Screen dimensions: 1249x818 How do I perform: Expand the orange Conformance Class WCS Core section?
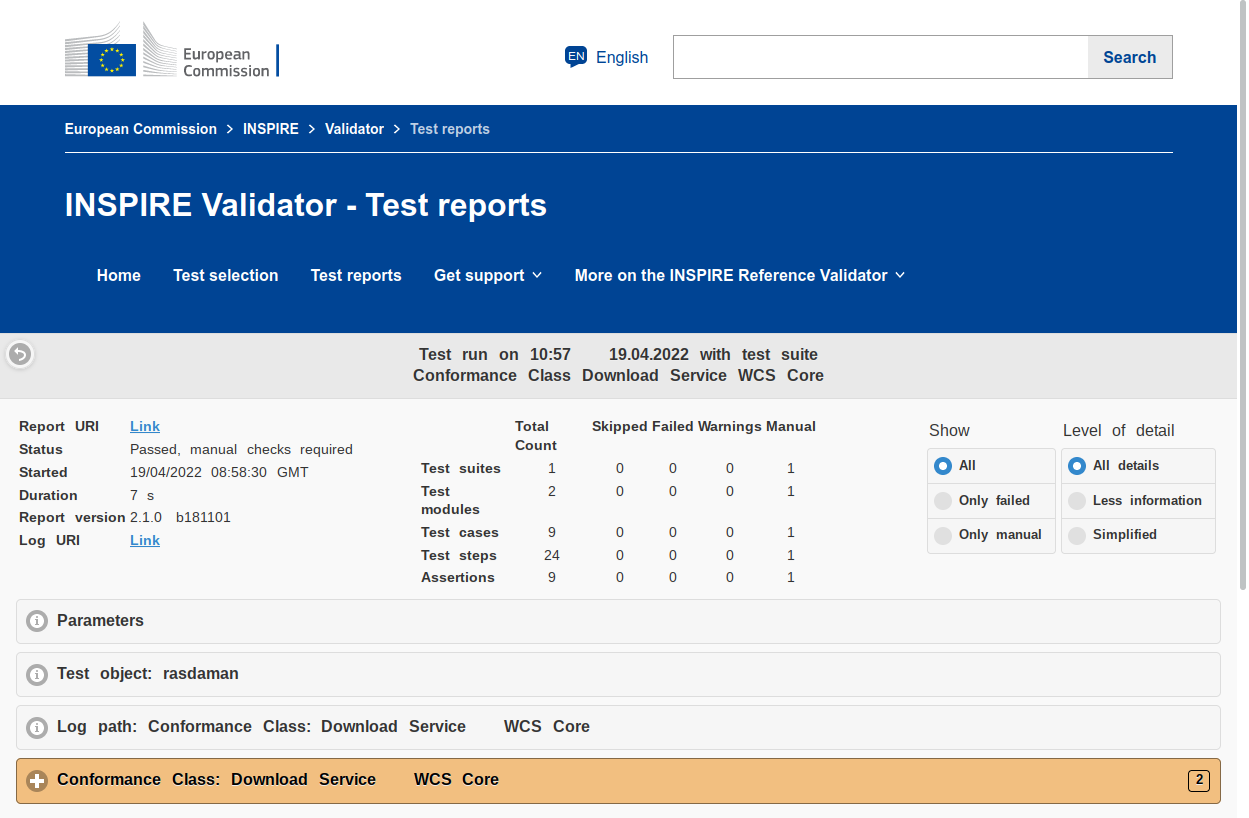tap(618, 780)
